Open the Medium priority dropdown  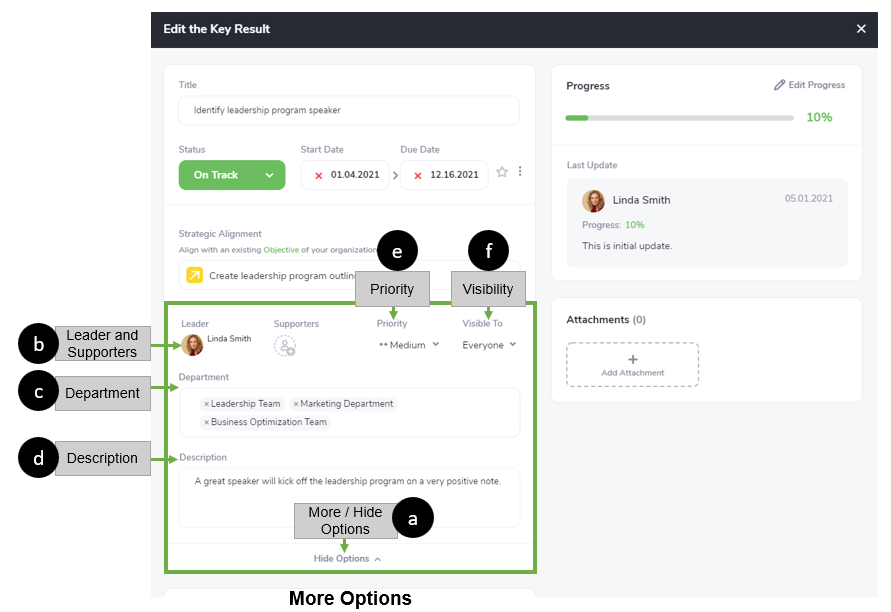[409, 345]
